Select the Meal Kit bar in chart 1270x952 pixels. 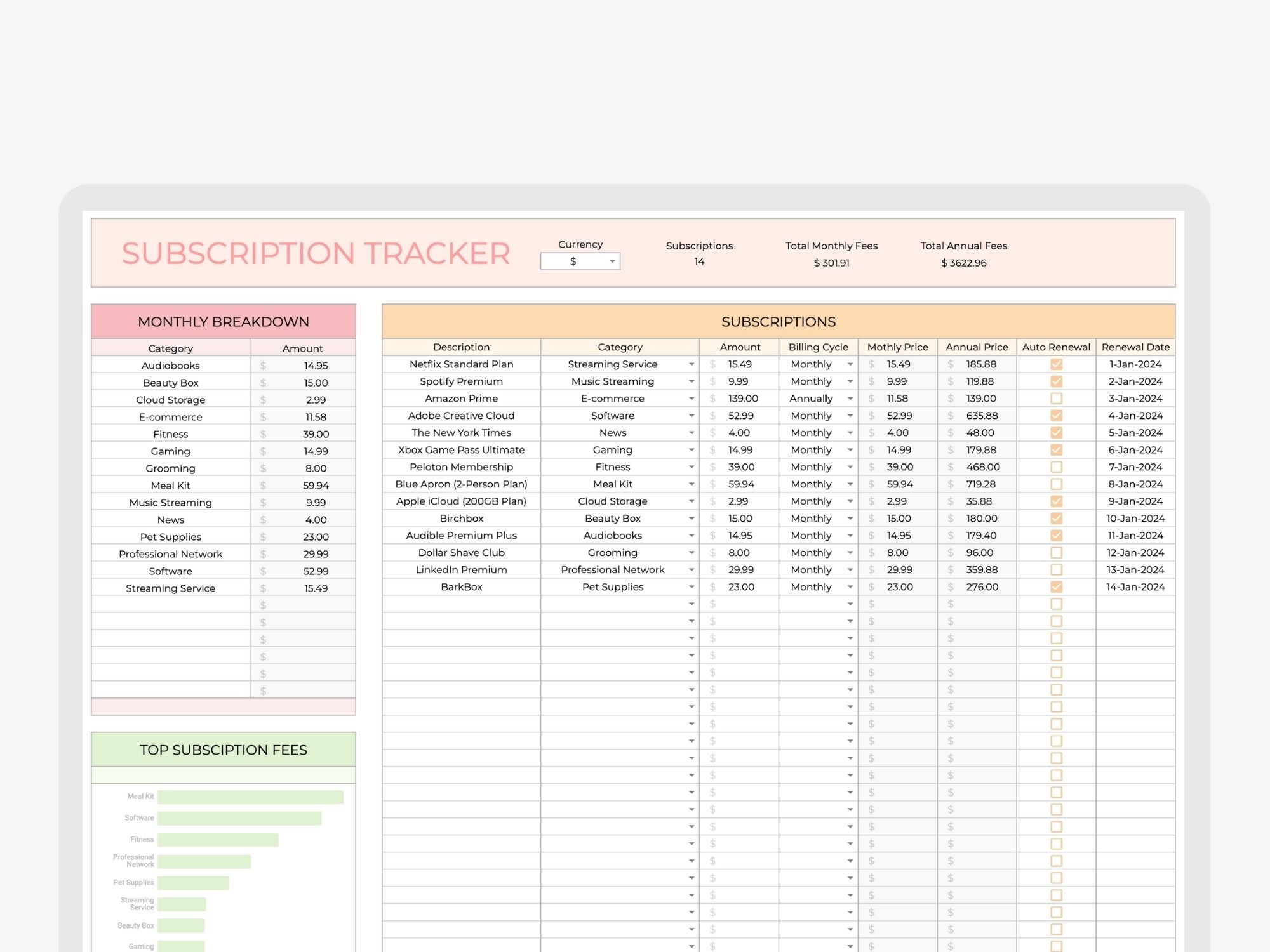[x=250, y=797]
